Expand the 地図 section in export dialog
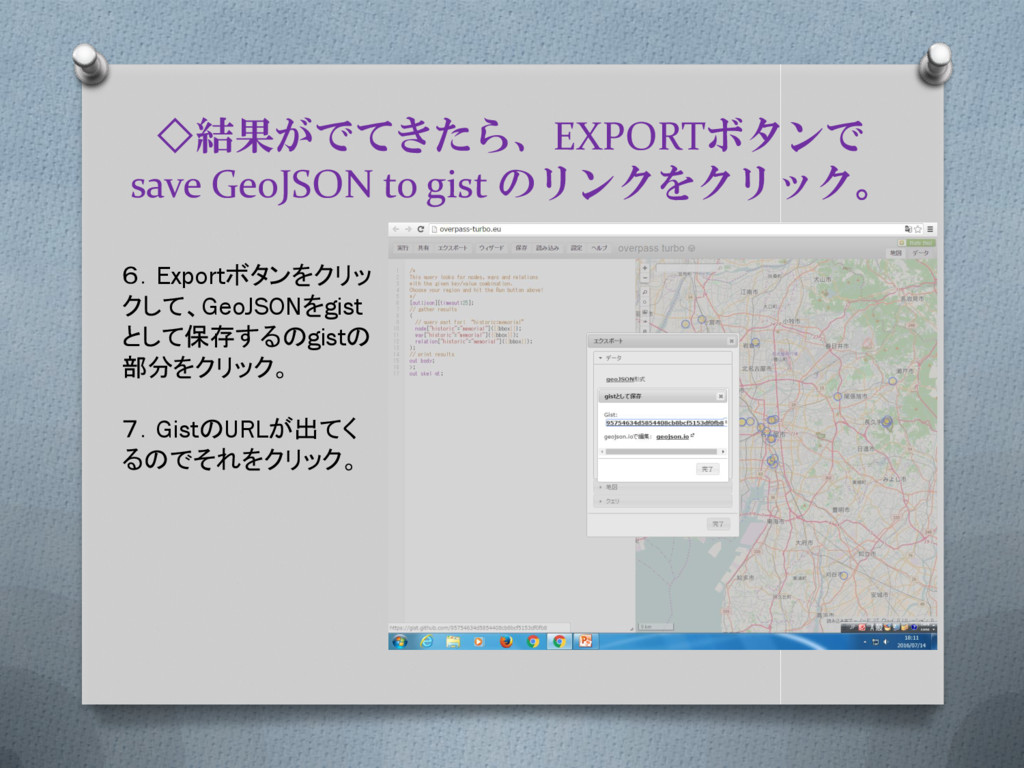Screen dimensions: 1024x768 coord(663,487)
